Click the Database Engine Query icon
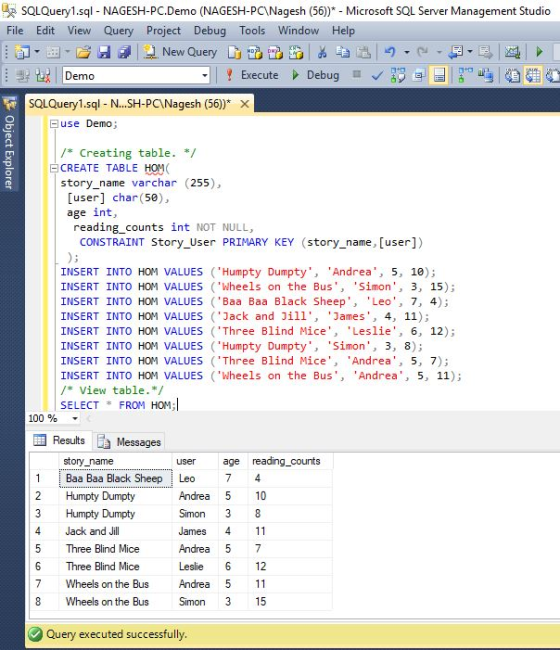The width and height of the screenshot is (560, 650). coord(235,52)
